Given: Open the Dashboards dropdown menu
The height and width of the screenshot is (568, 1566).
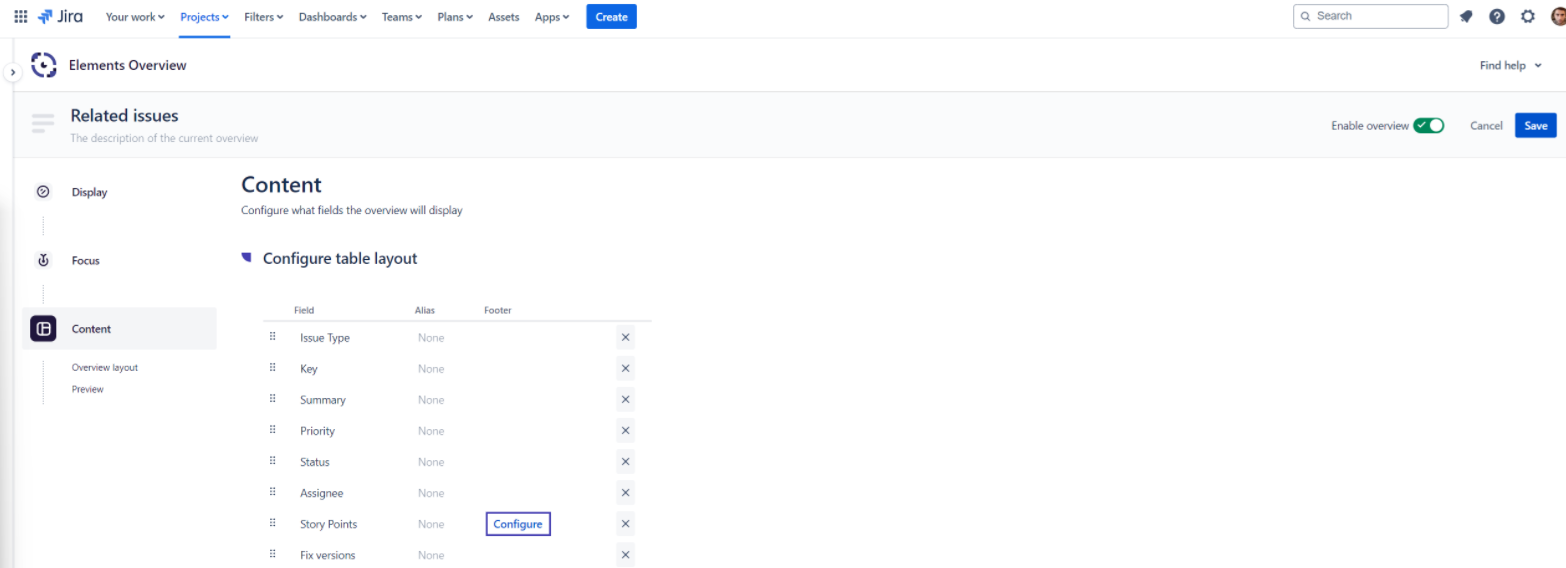Looking at the screenshot, I should click(332, 17).
